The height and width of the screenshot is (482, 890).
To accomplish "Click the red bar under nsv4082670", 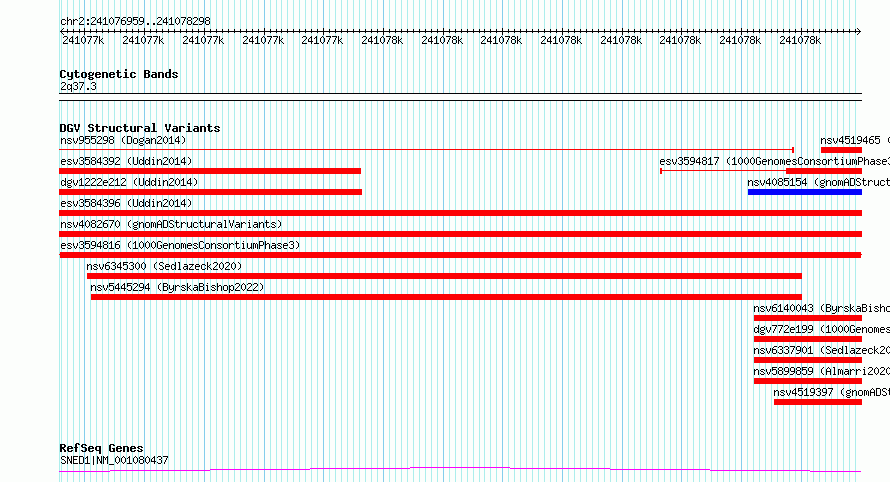I will pyautogui.click(x=461, y=234).
